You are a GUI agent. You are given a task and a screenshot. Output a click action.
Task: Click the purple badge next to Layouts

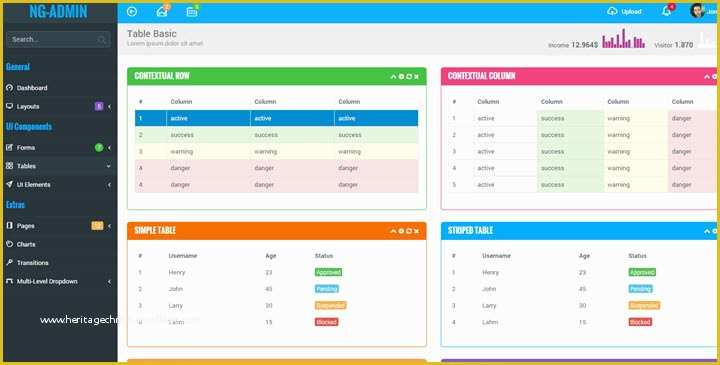coord(99,107)
